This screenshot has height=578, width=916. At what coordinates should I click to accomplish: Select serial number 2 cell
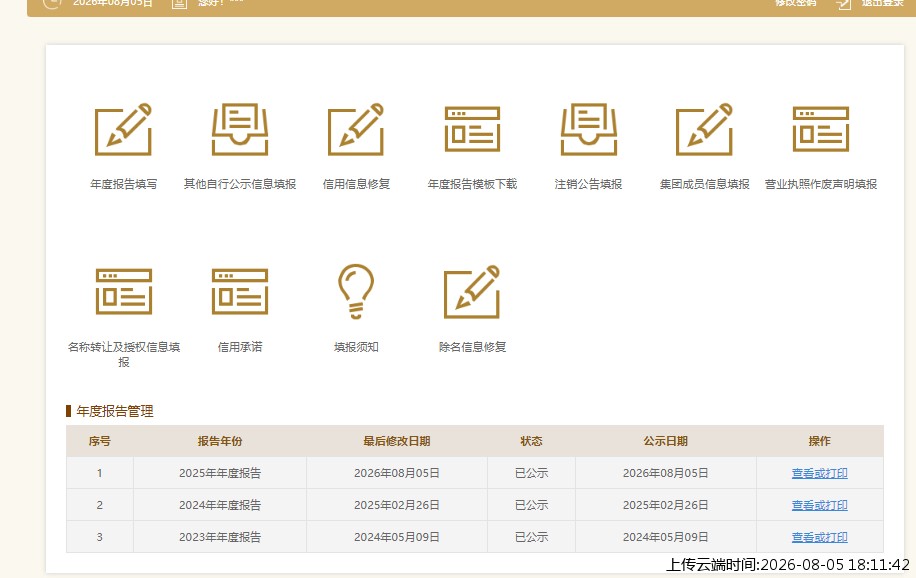tap(99, 505)
